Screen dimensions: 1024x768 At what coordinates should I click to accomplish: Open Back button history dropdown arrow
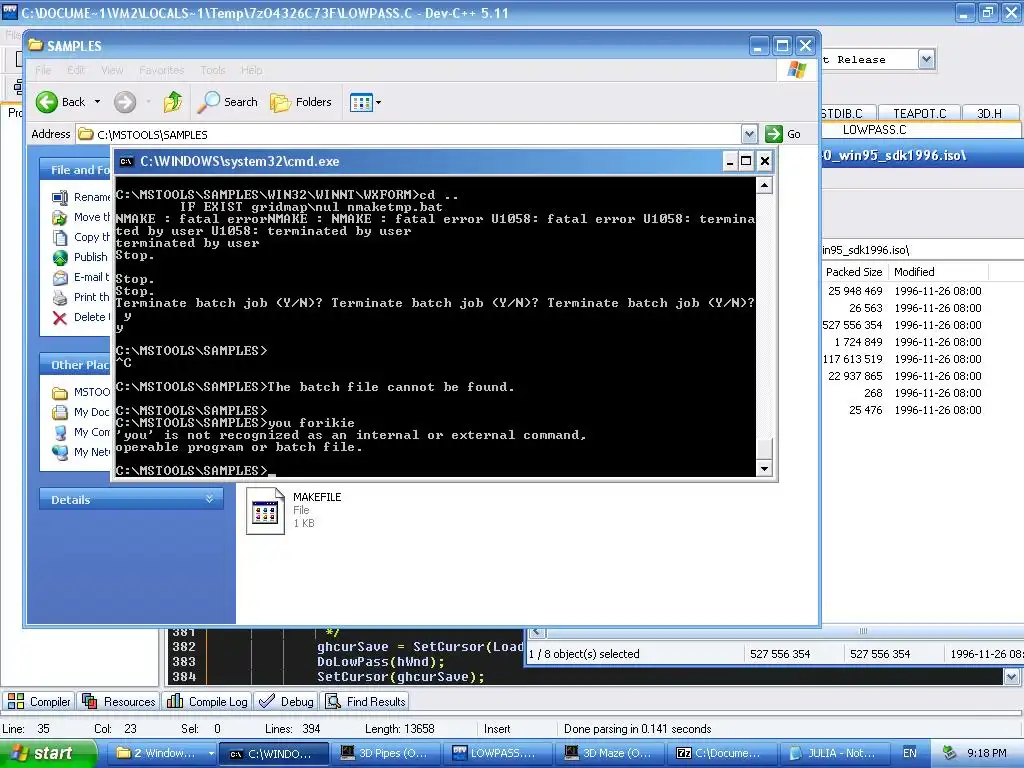(x=97, y=102)
